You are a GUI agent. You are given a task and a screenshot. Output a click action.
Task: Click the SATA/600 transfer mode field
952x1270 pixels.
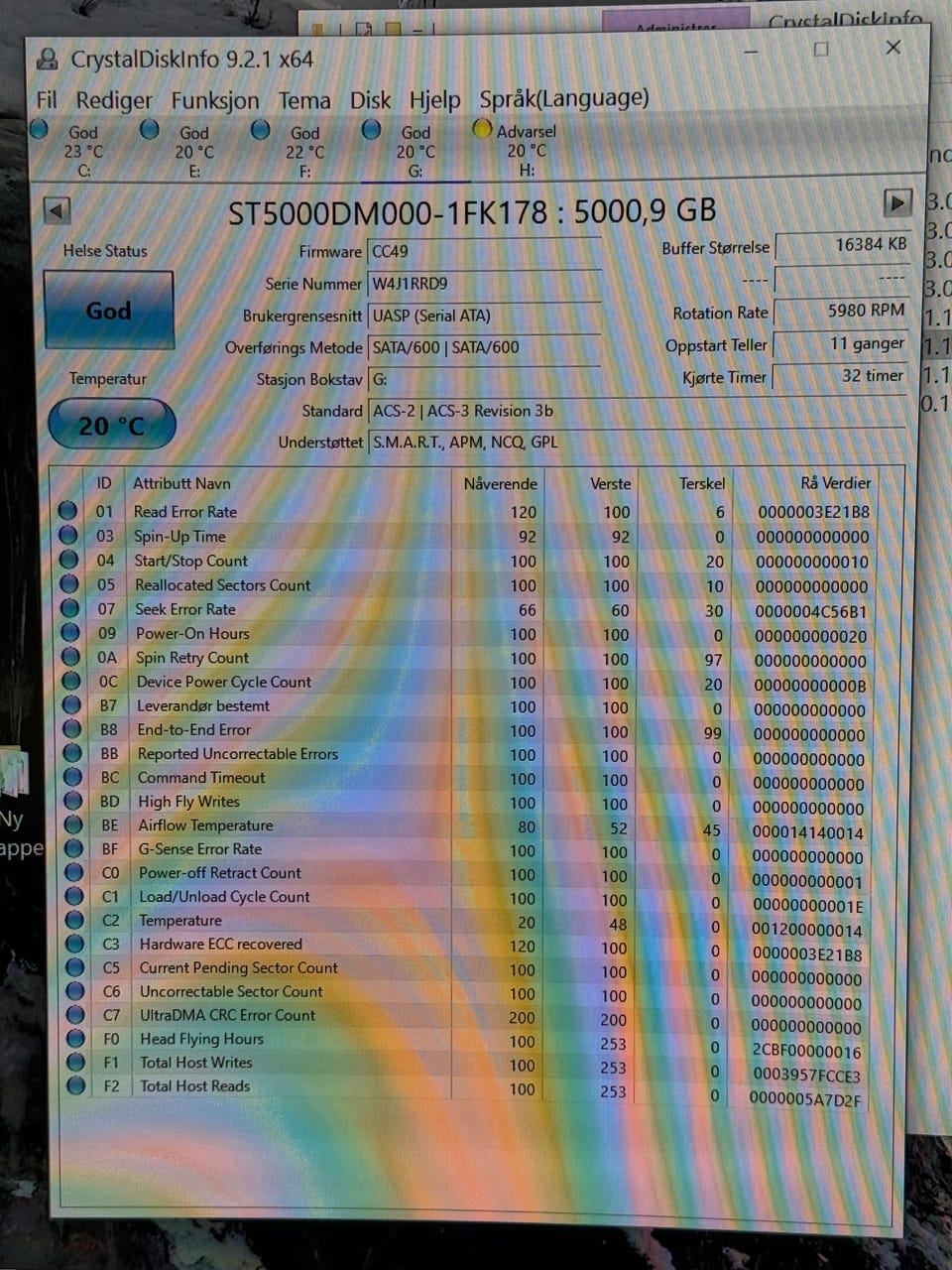tap(484, 347)
